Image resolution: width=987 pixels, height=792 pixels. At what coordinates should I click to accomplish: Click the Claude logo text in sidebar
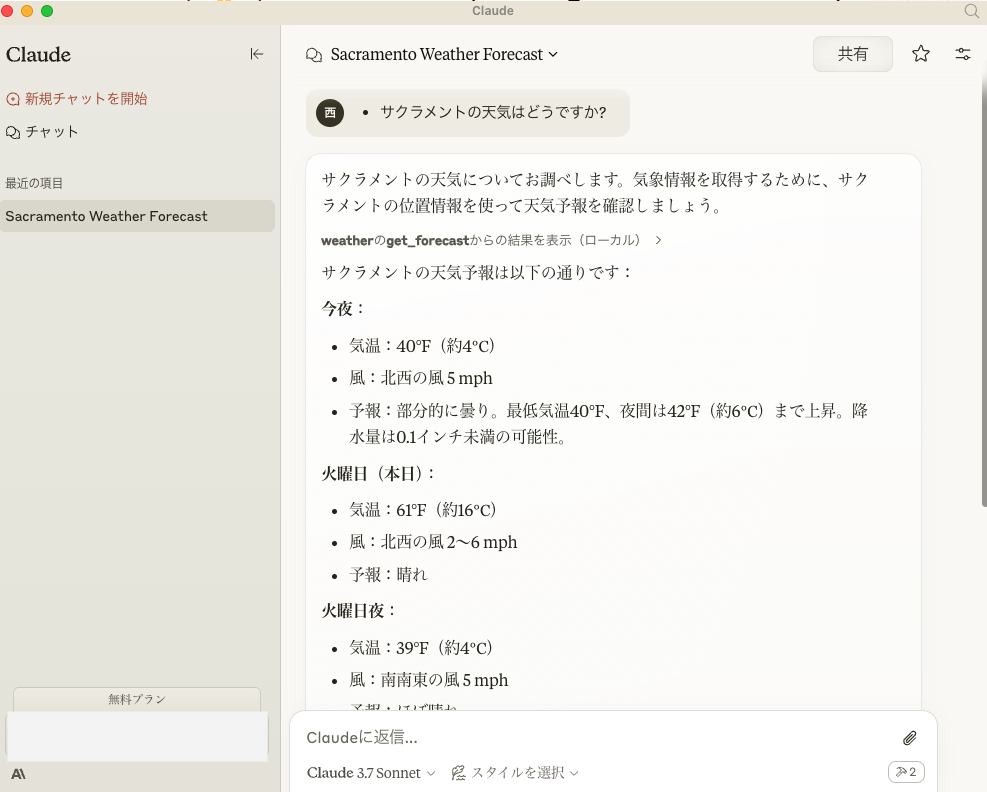[38, 55]
